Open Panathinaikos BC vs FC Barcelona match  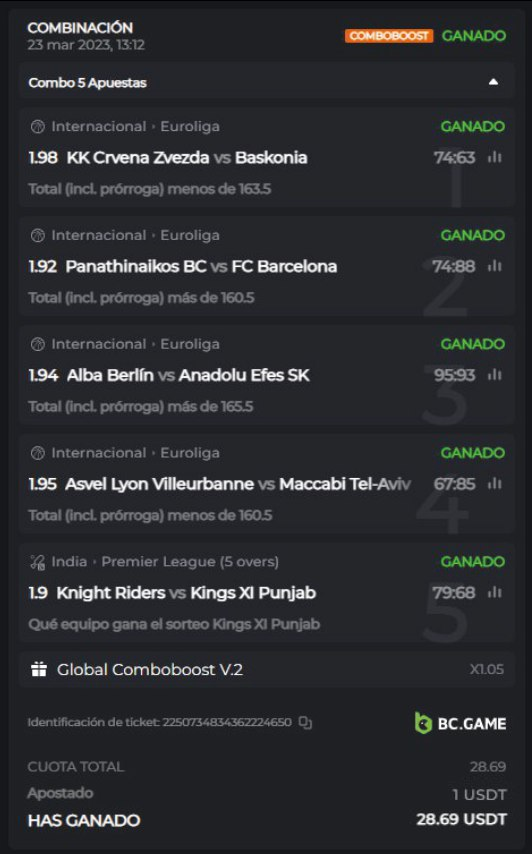(201, 266)
